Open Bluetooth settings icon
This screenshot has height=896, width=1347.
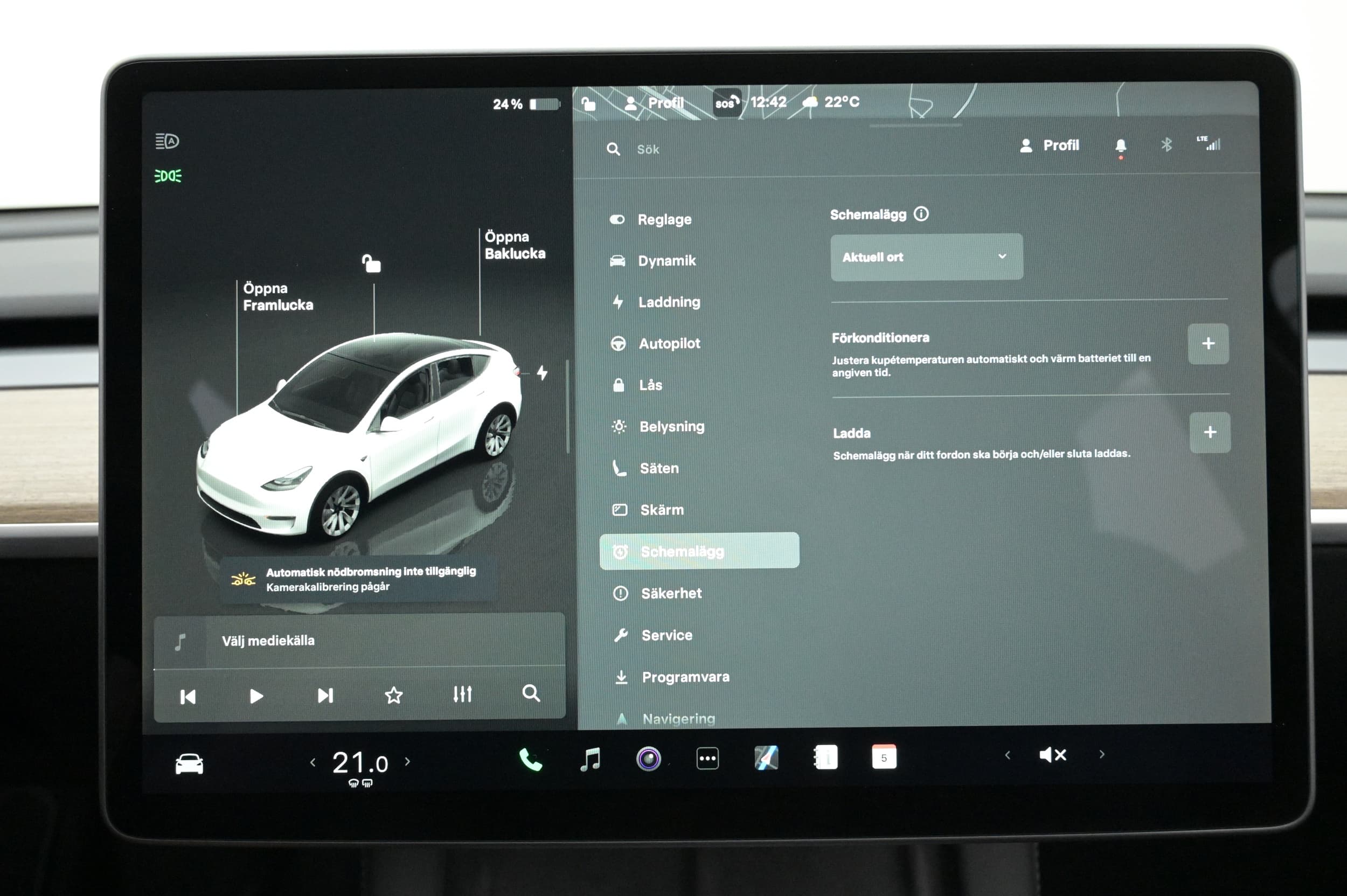pos(1166,144)
